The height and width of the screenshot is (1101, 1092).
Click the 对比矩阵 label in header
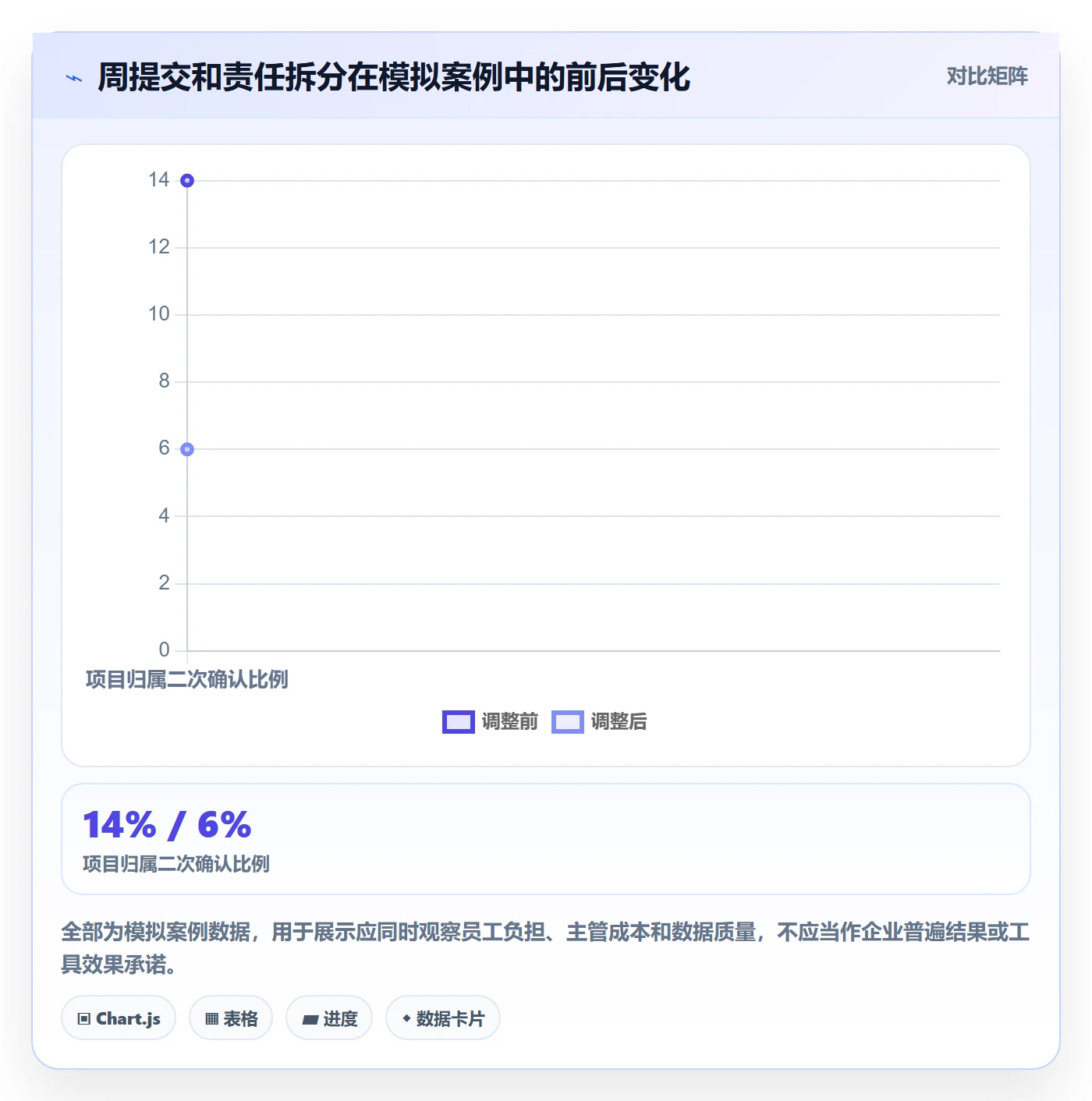tap(987, 76)
